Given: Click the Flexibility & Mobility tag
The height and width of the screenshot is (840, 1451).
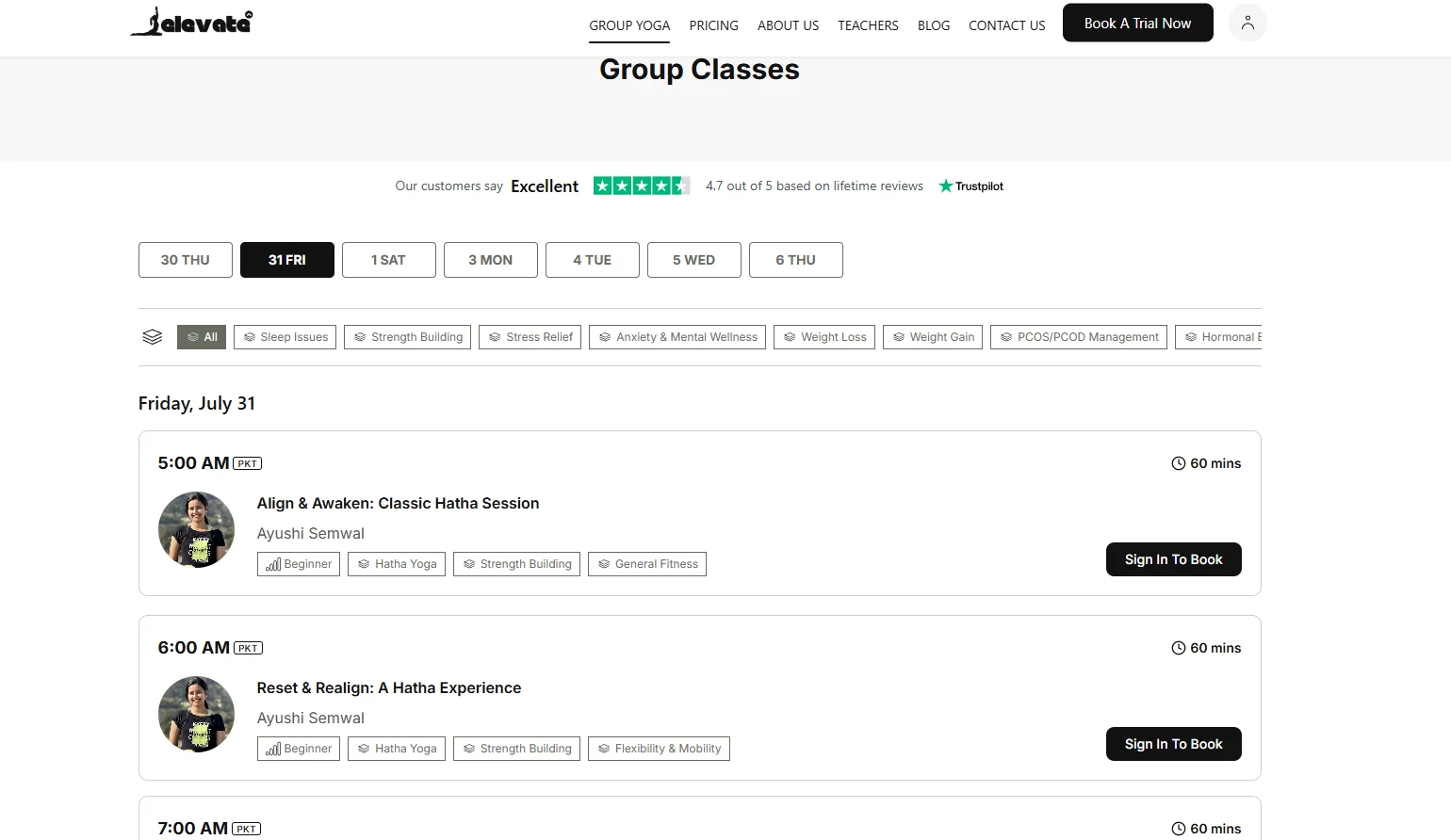Looking at the screenshot, I should (659, 749).
